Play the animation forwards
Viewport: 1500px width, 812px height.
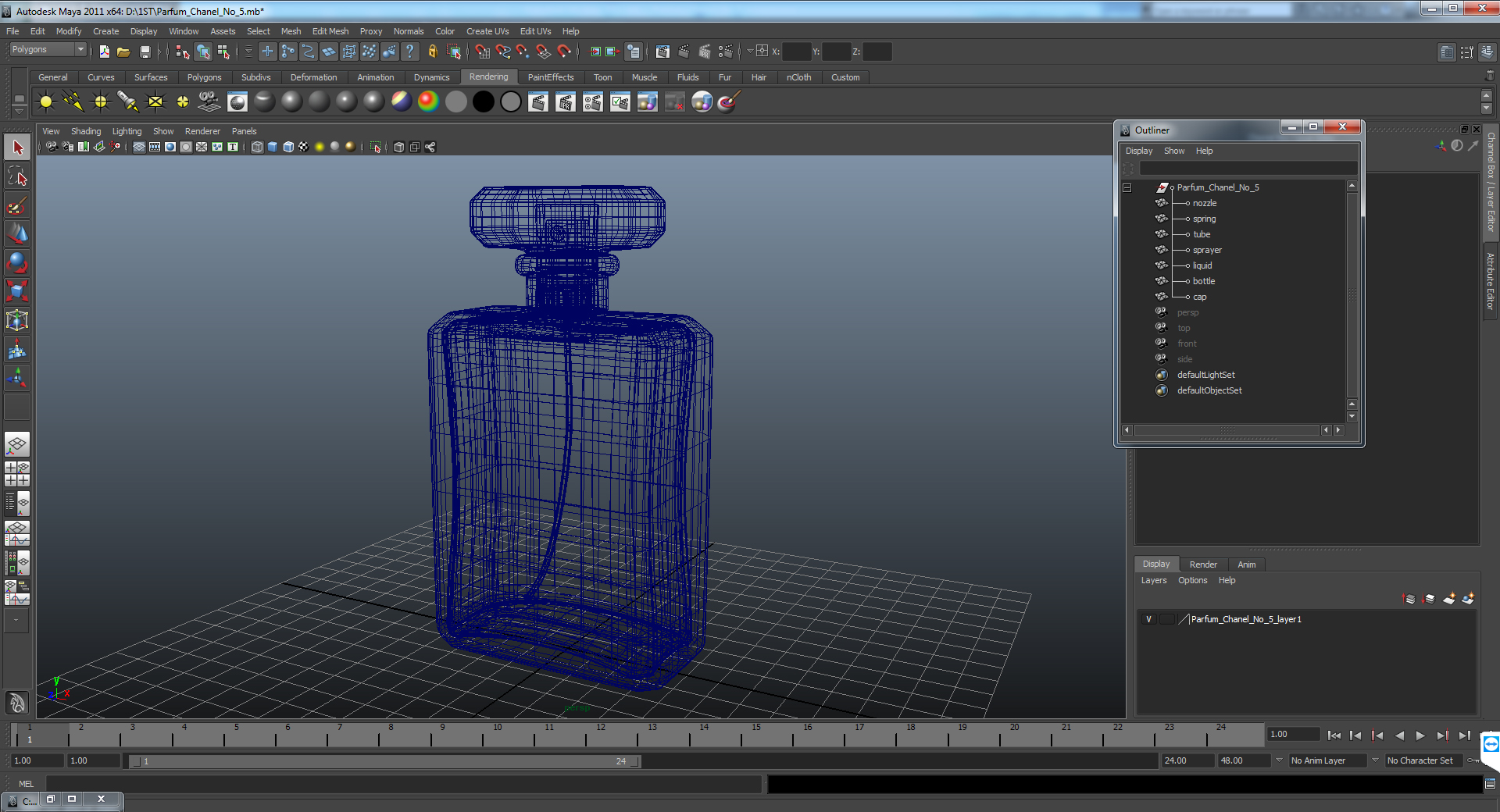pos(1420,735)
